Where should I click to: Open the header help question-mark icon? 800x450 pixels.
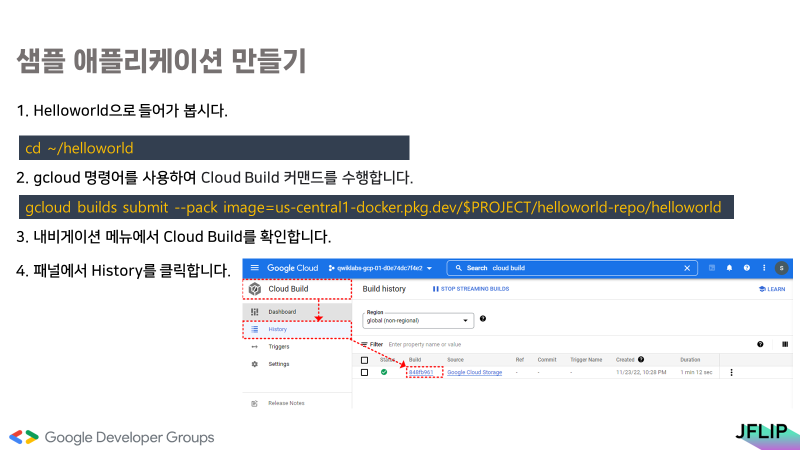pyautogui.click(x=746, y=268)
